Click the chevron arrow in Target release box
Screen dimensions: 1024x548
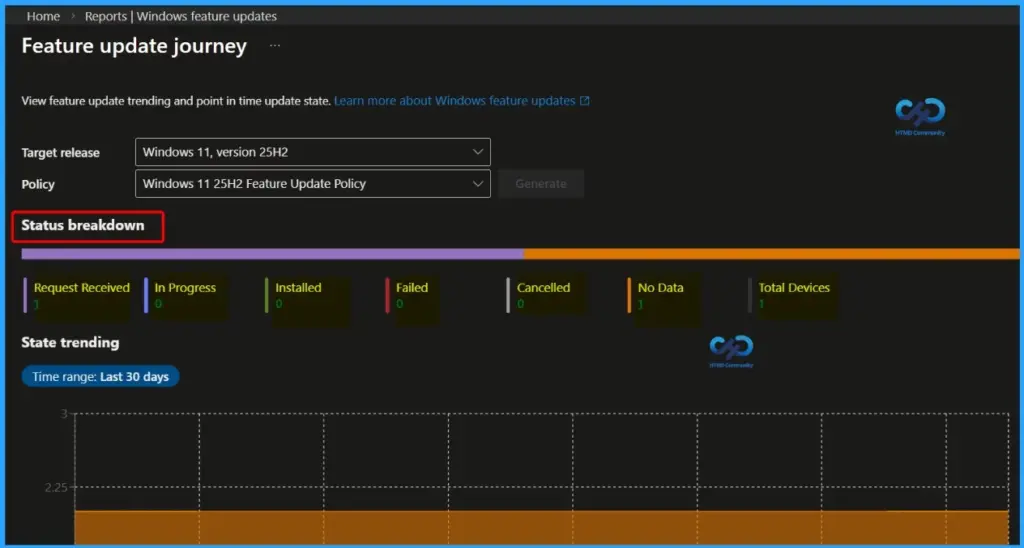point(478,152)
